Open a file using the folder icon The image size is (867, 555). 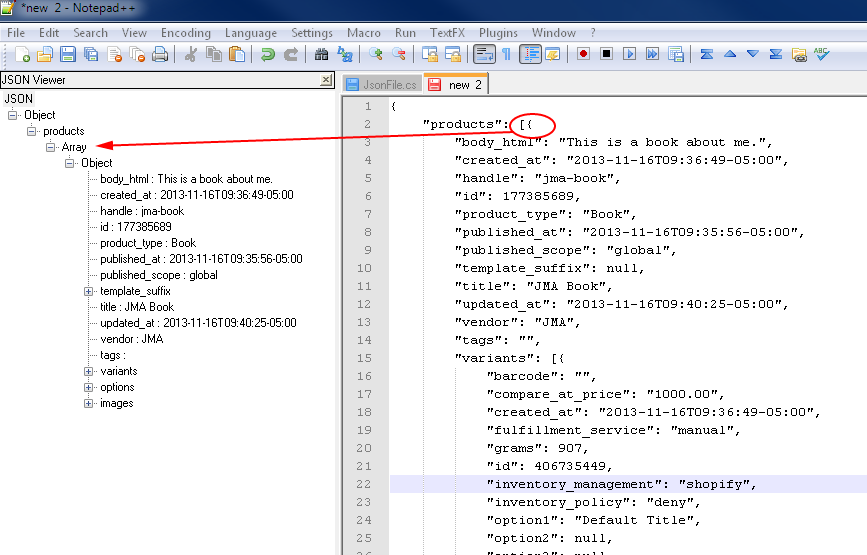45,54
